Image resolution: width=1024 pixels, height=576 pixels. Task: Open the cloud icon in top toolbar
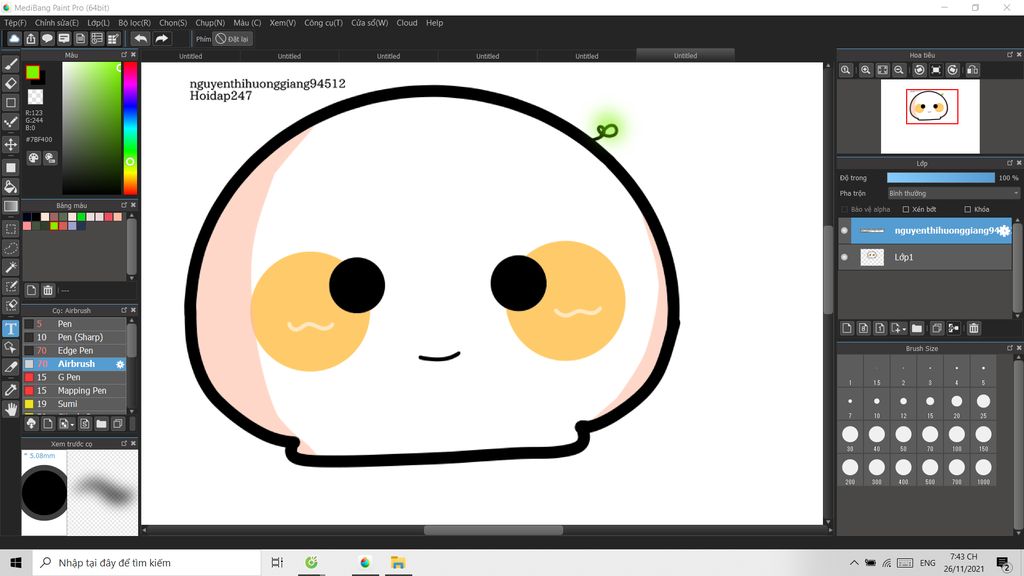click(x=14, y=39)
